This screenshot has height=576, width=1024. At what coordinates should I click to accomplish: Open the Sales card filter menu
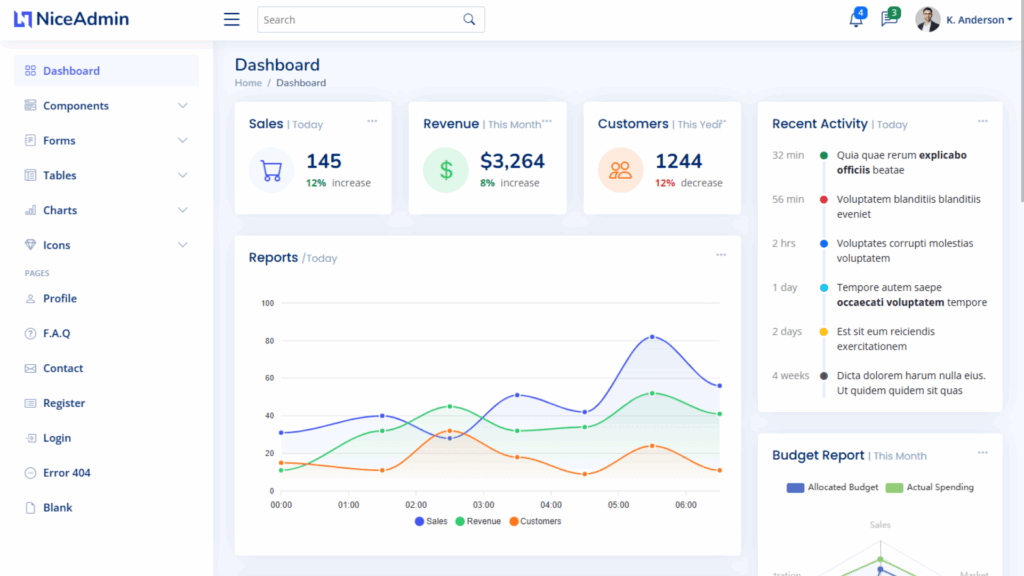[372, 121]
